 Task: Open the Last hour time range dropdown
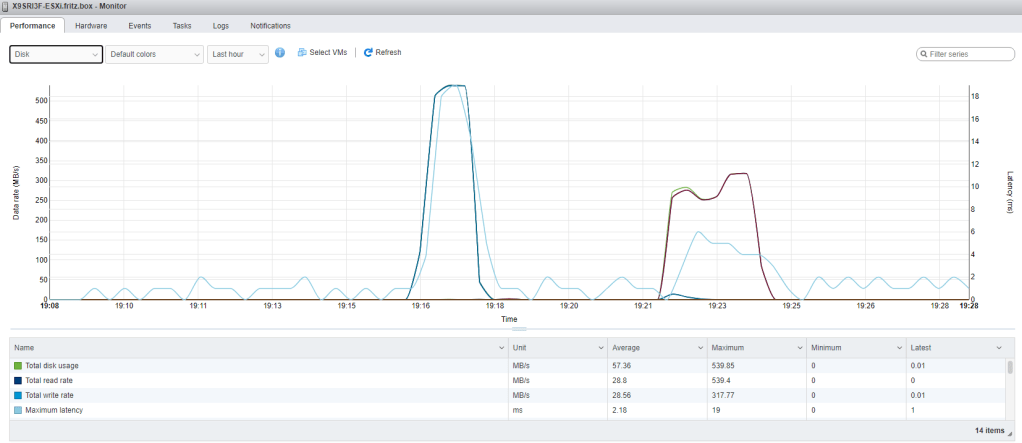pos(238,54)
